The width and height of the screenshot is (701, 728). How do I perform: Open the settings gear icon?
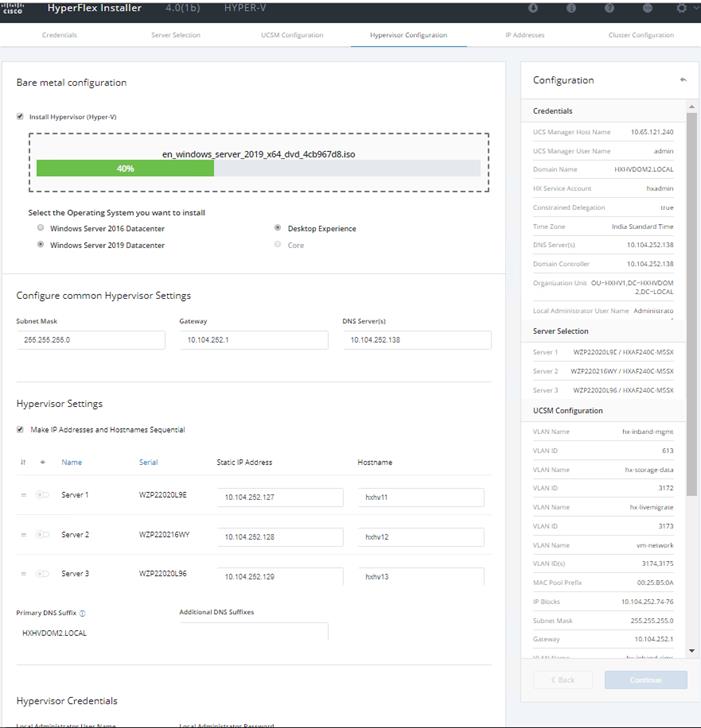[681, 8]
